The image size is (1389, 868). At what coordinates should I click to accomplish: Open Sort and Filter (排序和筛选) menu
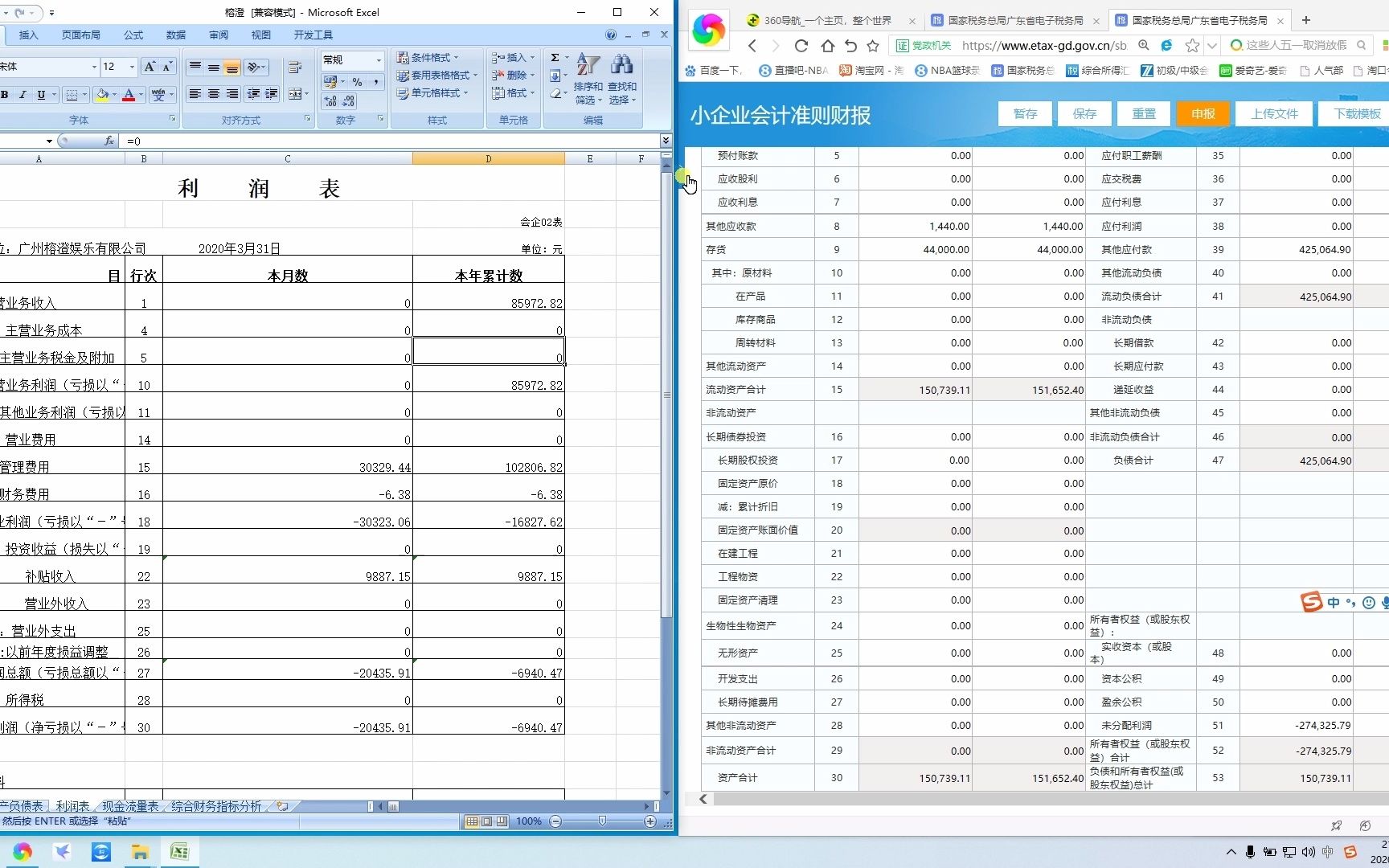tap(588, 80)
